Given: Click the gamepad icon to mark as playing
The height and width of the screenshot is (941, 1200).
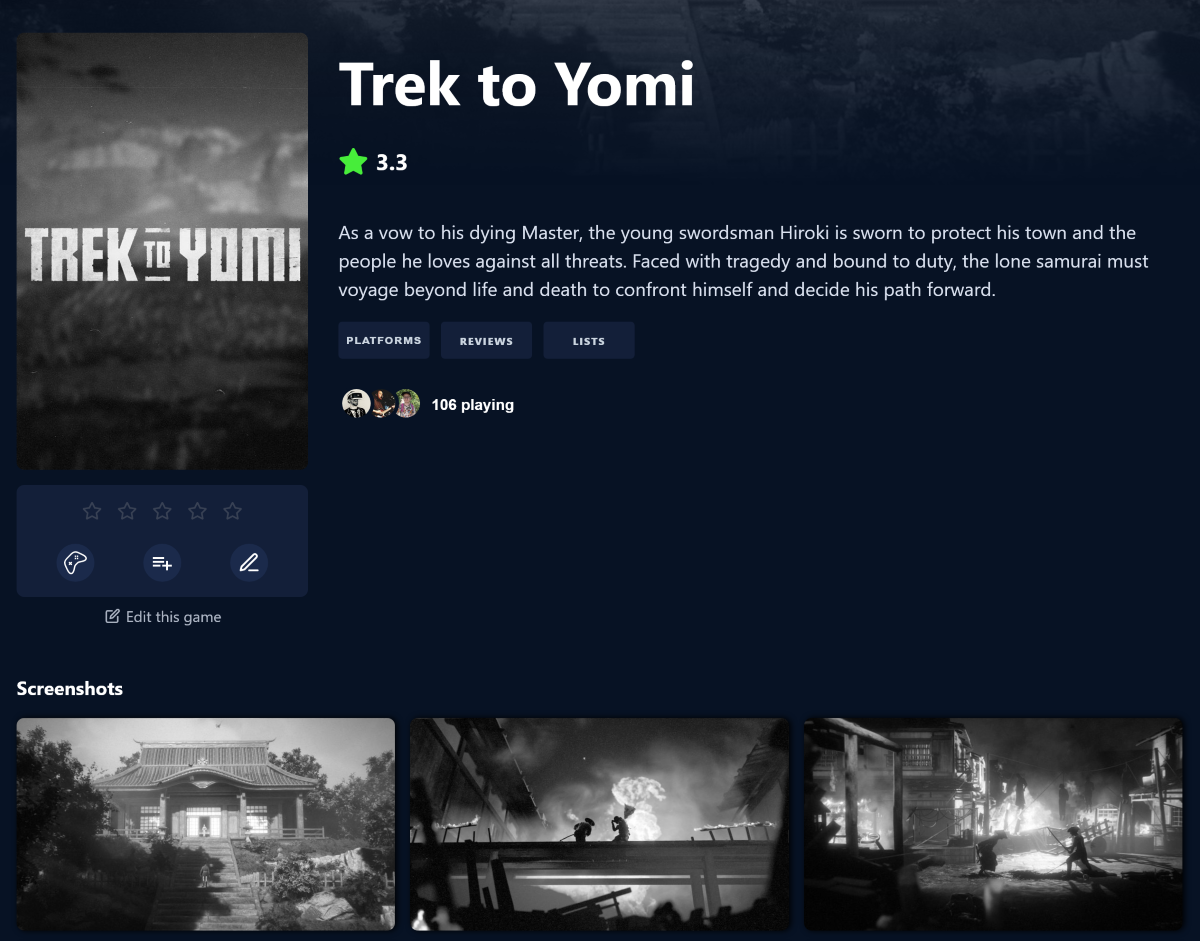Looking at the screenshot, I should coord(75,562).
